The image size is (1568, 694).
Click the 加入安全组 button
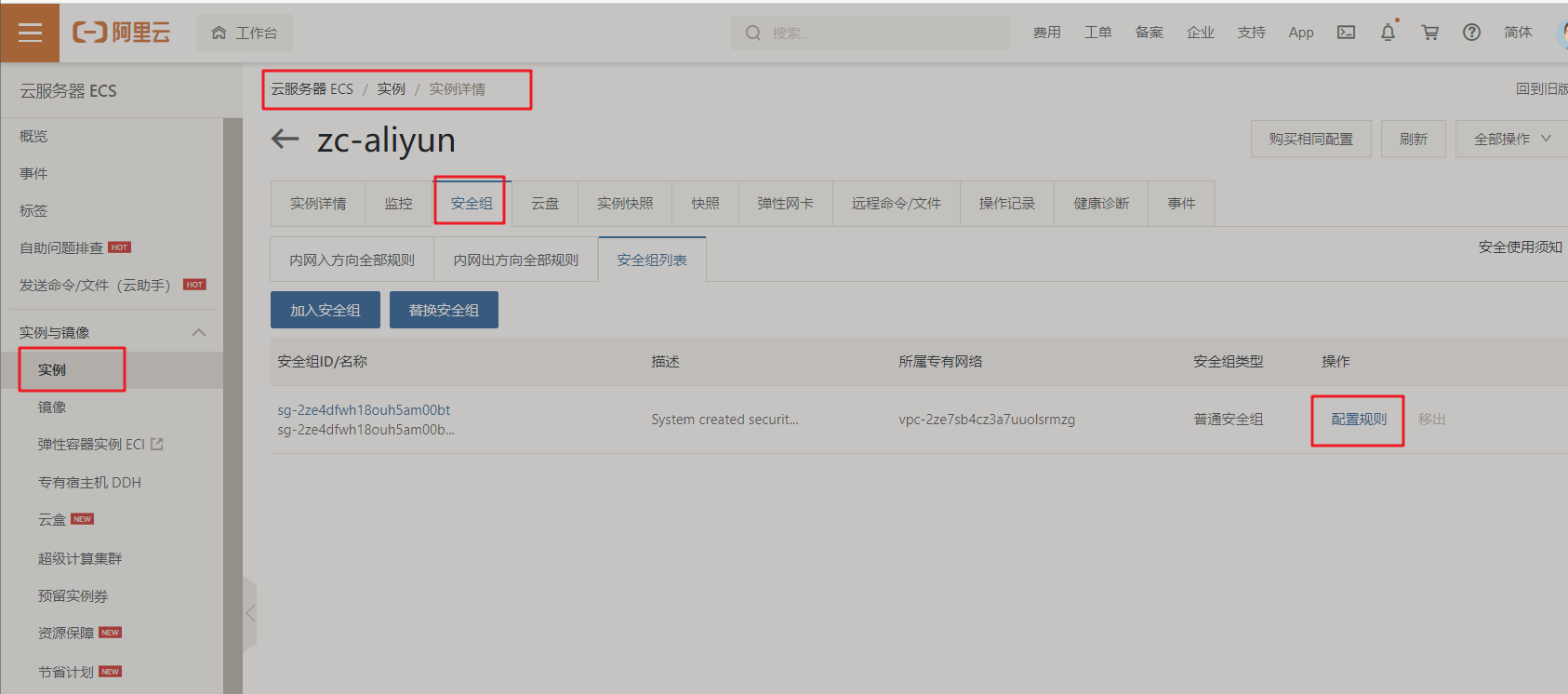[326, 310]
